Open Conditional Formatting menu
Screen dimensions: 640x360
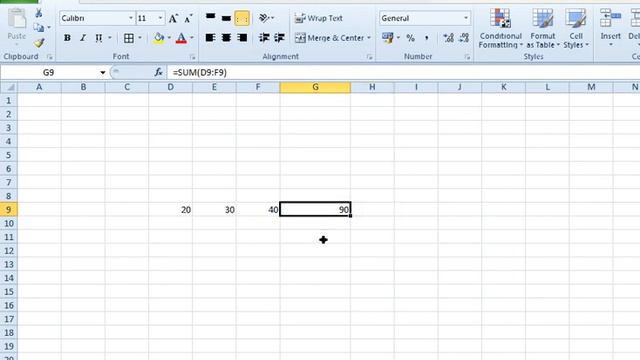pos(500,29)
